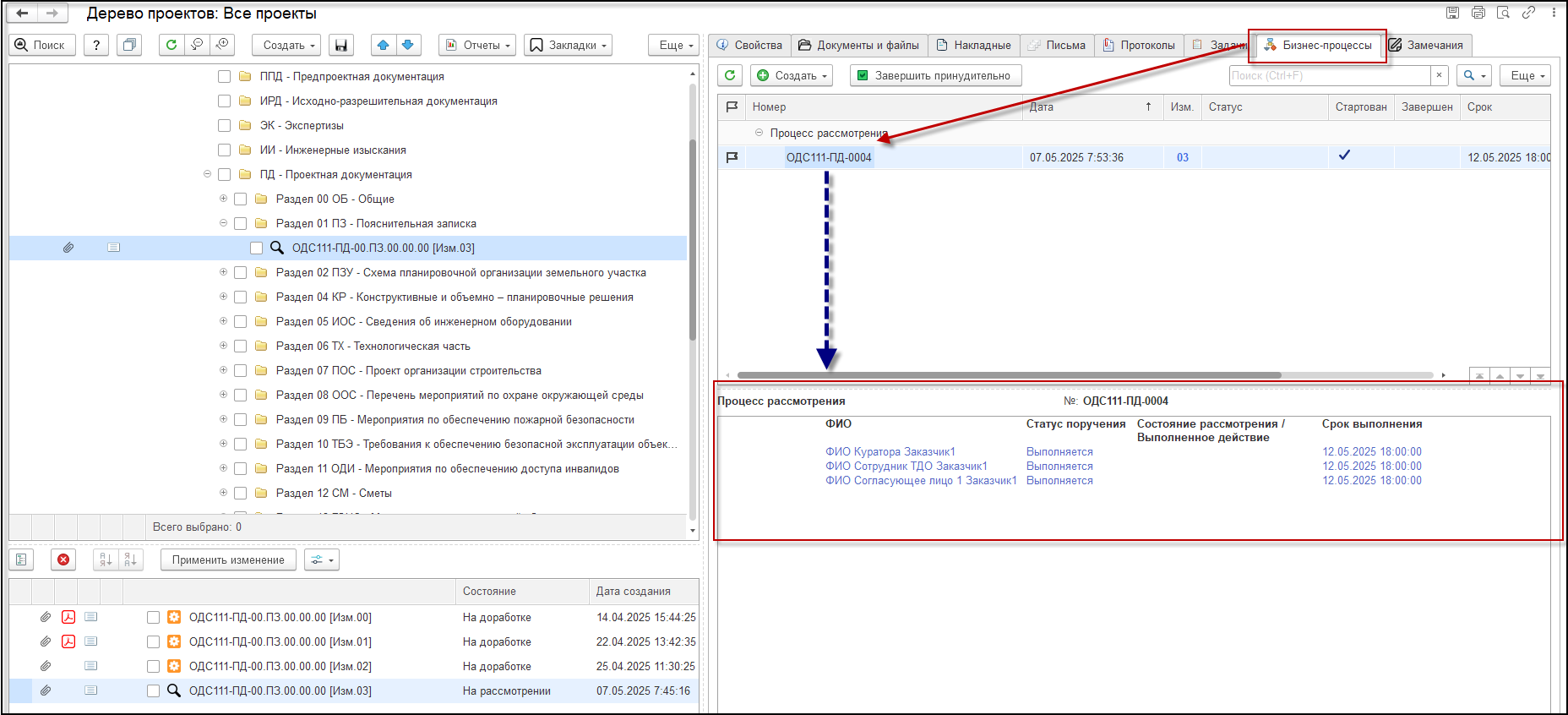Collapse the ПД - Проектная документация node

(x=207, y=174)
